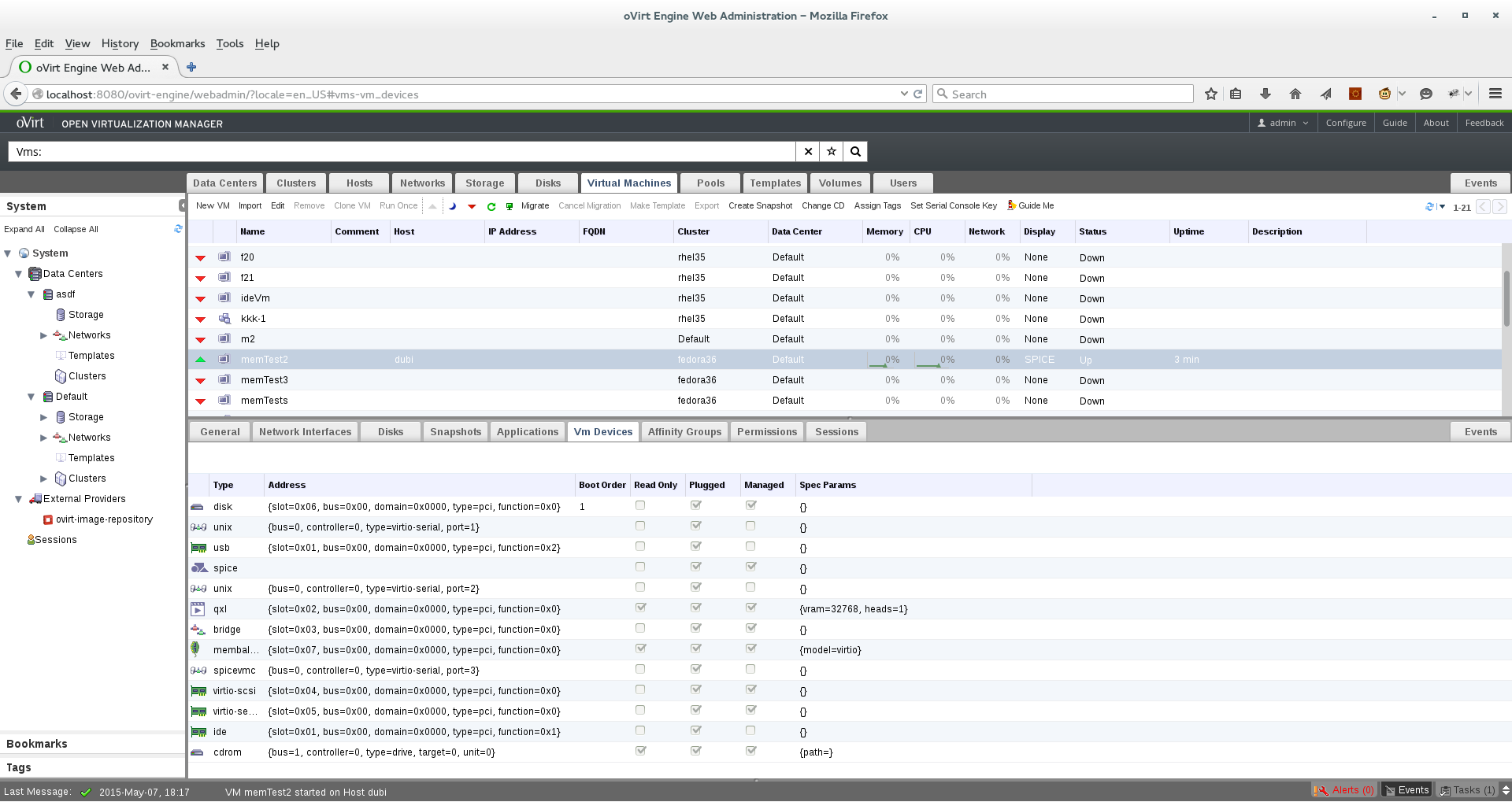Click the New VM button
Viewport: 1512px width, 802px height.
(213, 206)
